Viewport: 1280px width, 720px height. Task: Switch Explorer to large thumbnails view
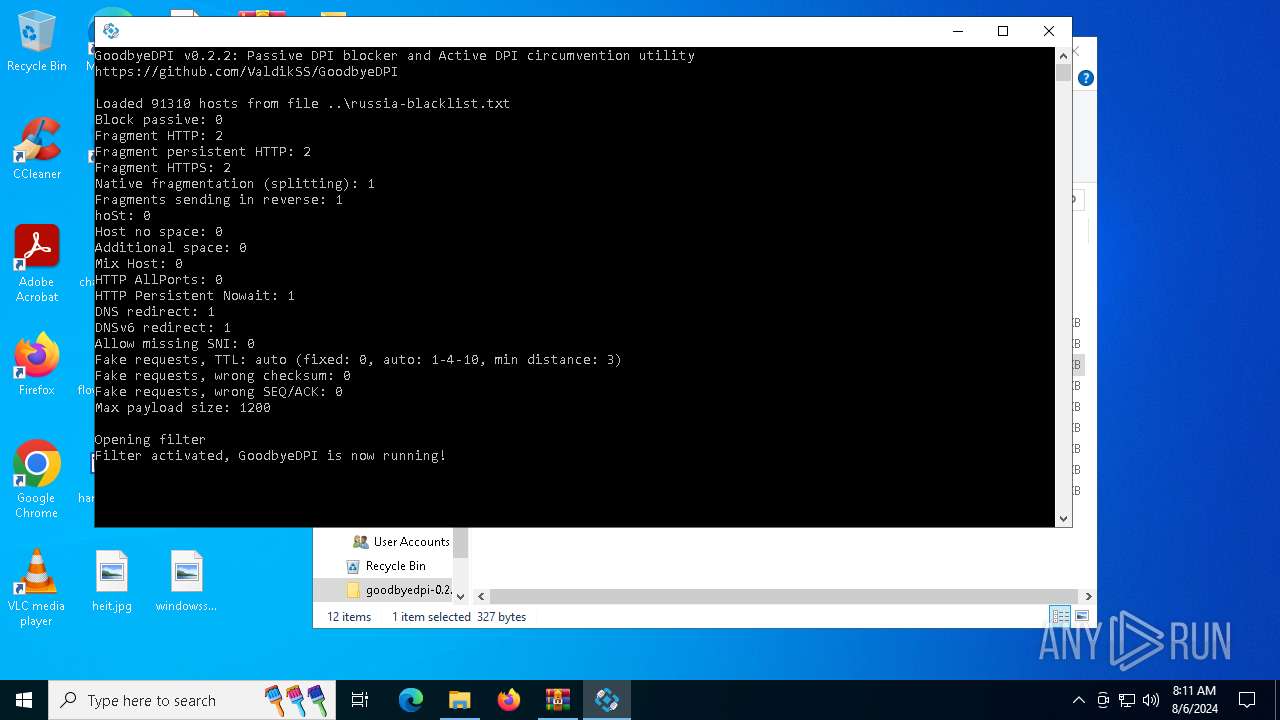(1081, 616)
